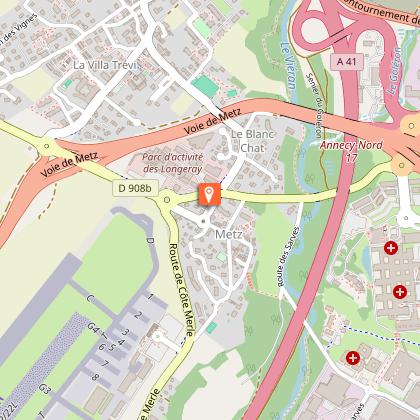
Task: Click the Le Goléron stream label
Action: (395, 71)
